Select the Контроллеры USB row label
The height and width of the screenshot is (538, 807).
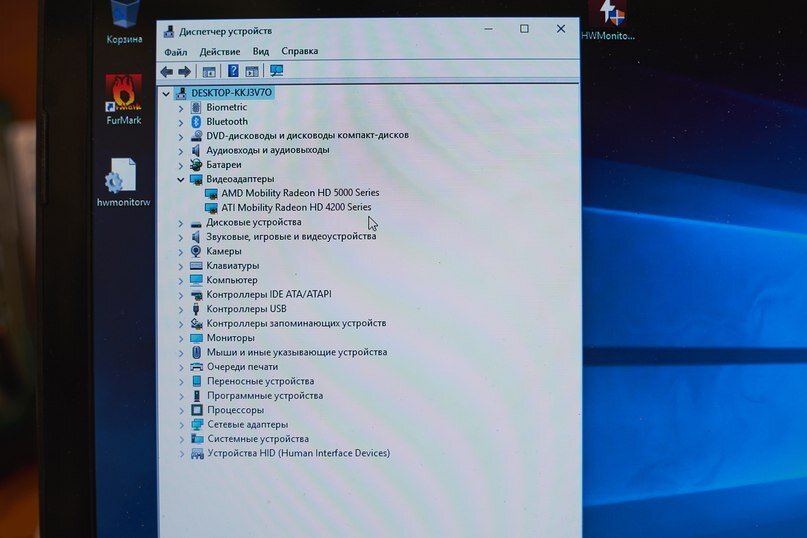247,309
